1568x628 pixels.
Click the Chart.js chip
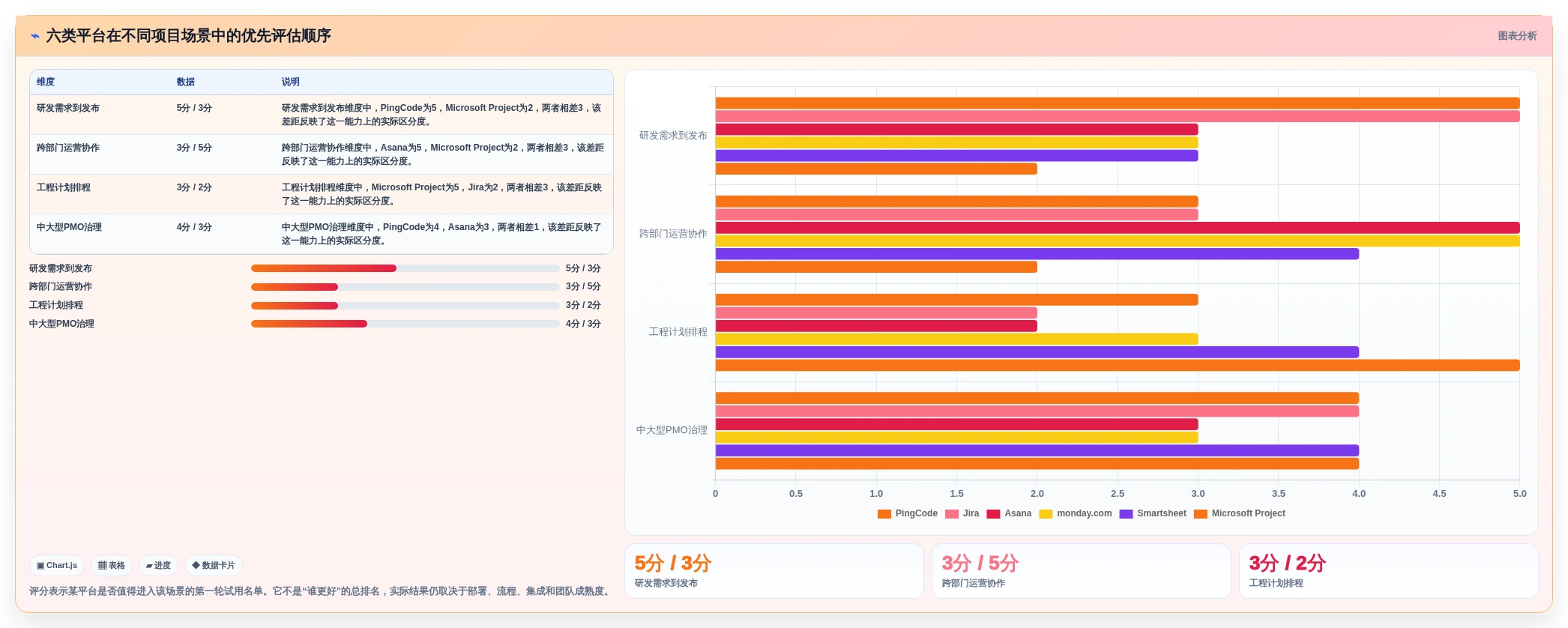[57, 566]
